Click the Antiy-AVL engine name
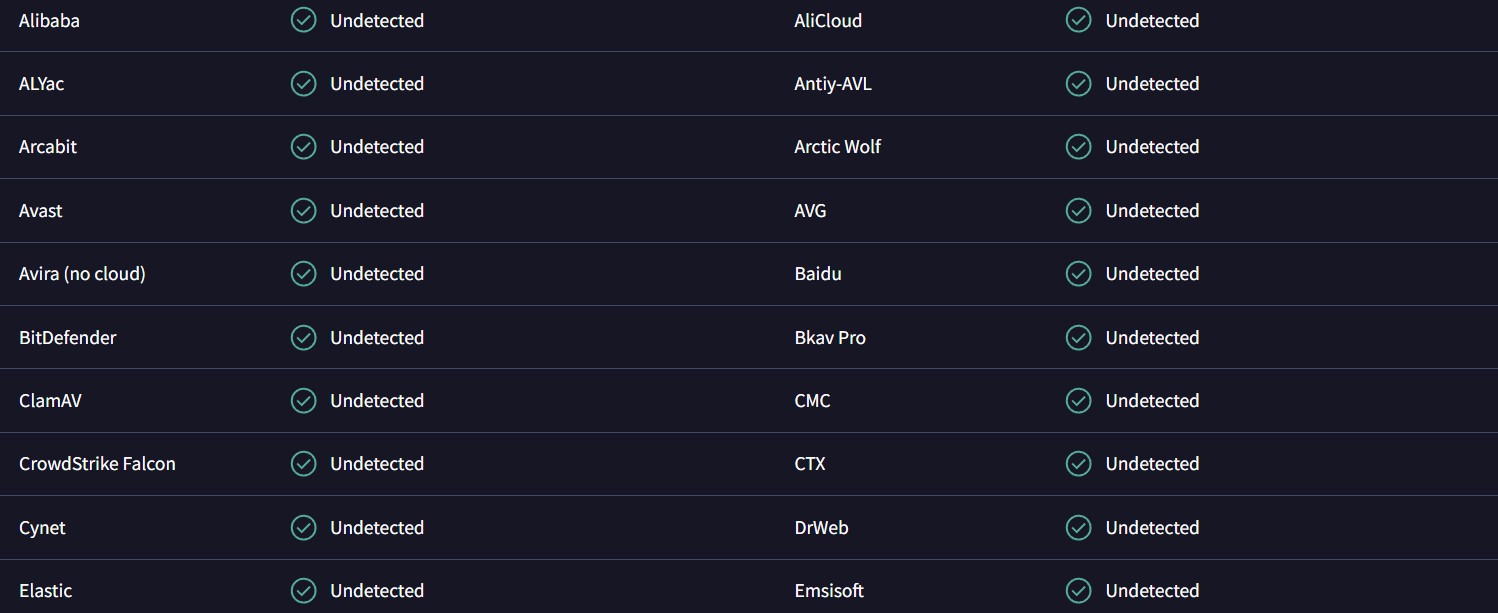The image size is (1498, 613). tap(833, 84)
